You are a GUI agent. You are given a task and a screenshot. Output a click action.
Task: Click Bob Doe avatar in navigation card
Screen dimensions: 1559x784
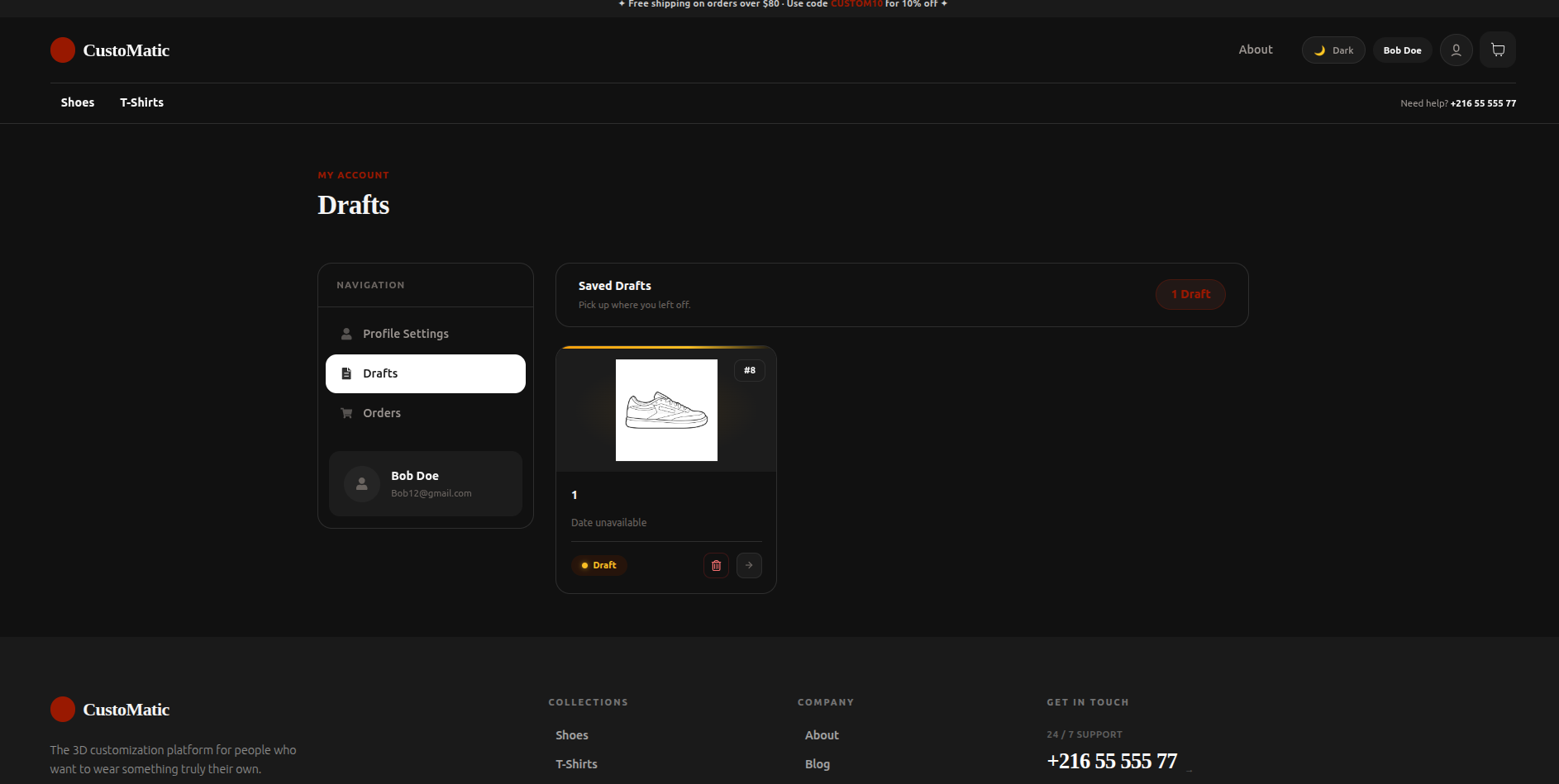coord(362,484)
